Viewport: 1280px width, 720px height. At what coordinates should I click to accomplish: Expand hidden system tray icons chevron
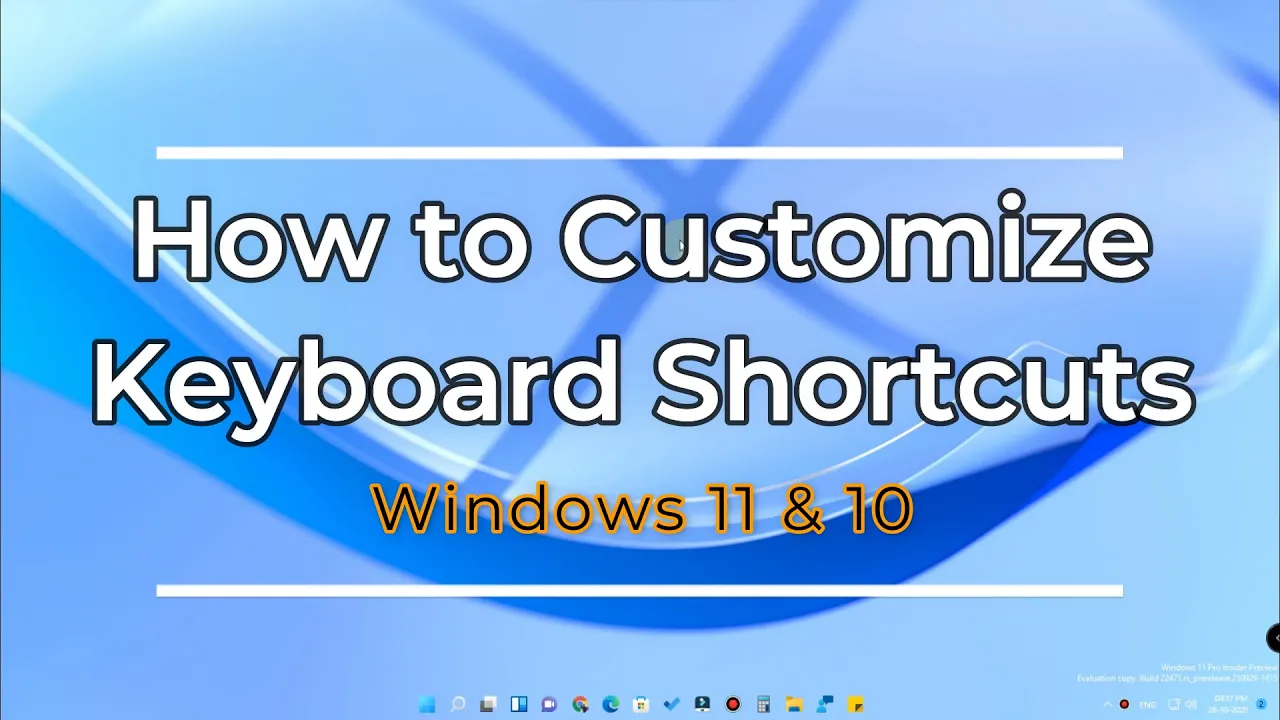click(1107, 704)
